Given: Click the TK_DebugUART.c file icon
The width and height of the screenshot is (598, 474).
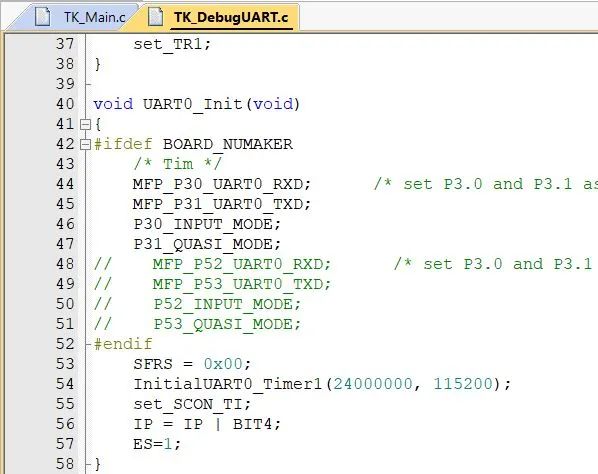Looking at the screenshot, I should pos(155,17).
